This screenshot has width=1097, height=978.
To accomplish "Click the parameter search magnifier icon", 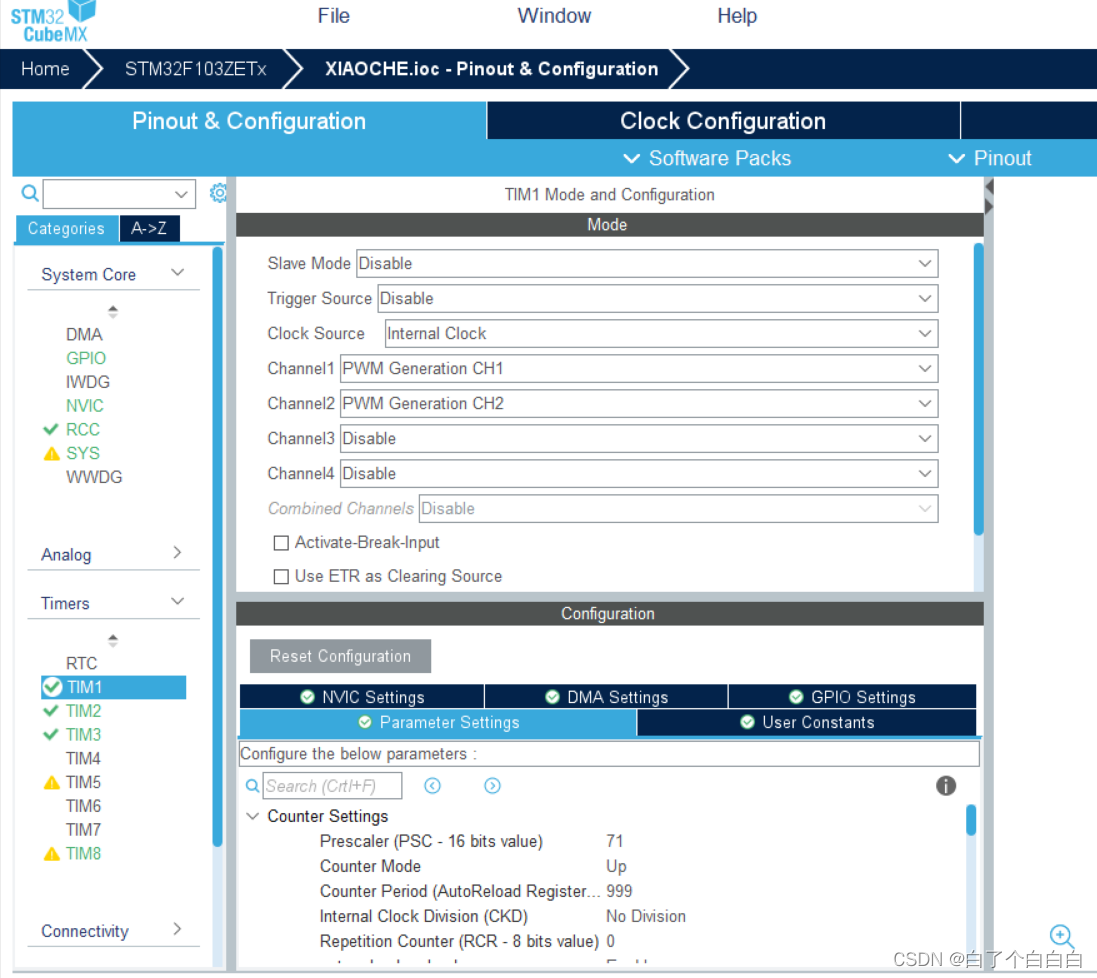I will [252, 786].
